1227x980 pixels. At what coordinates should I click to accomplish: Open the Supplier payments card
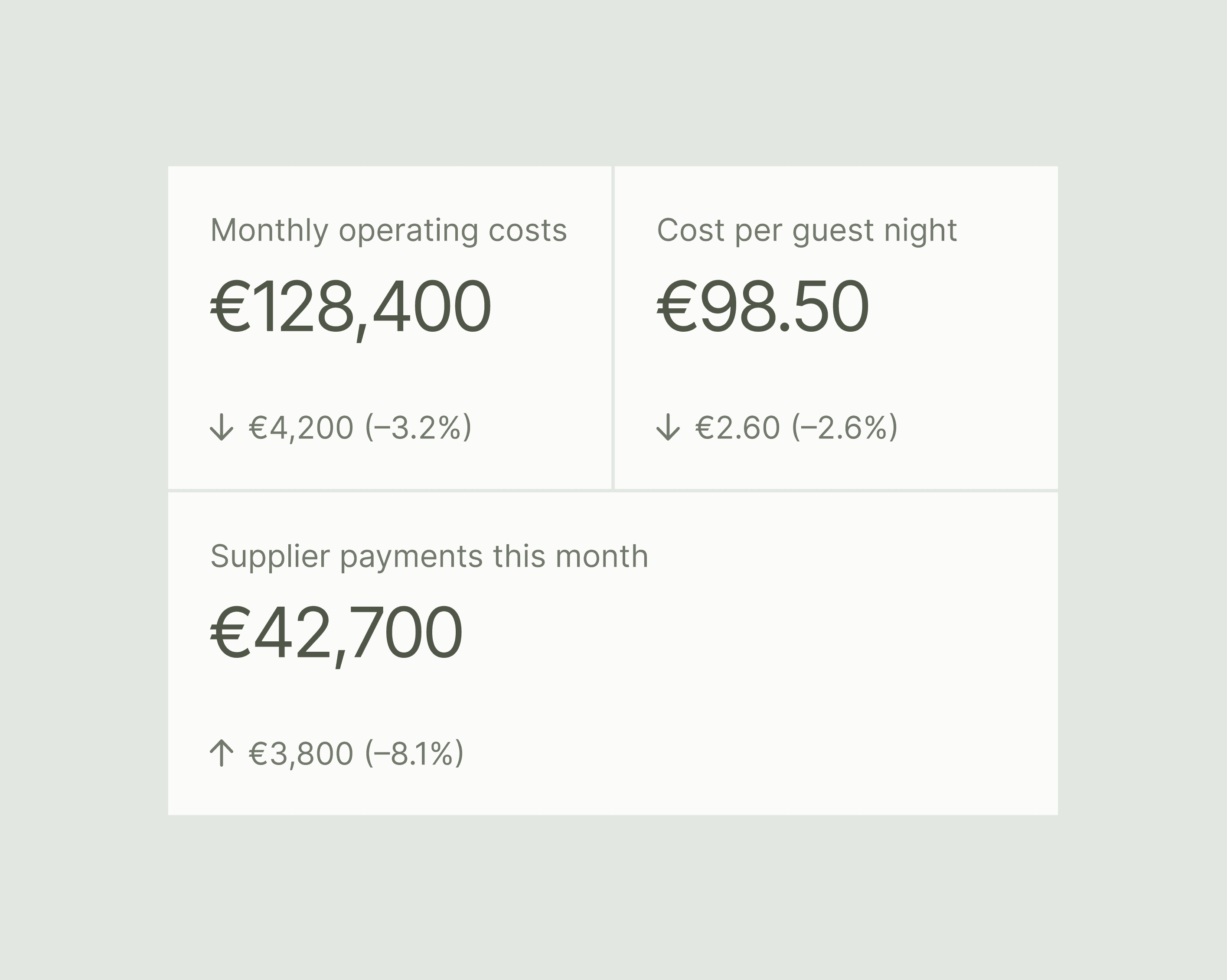coord(613,654)
